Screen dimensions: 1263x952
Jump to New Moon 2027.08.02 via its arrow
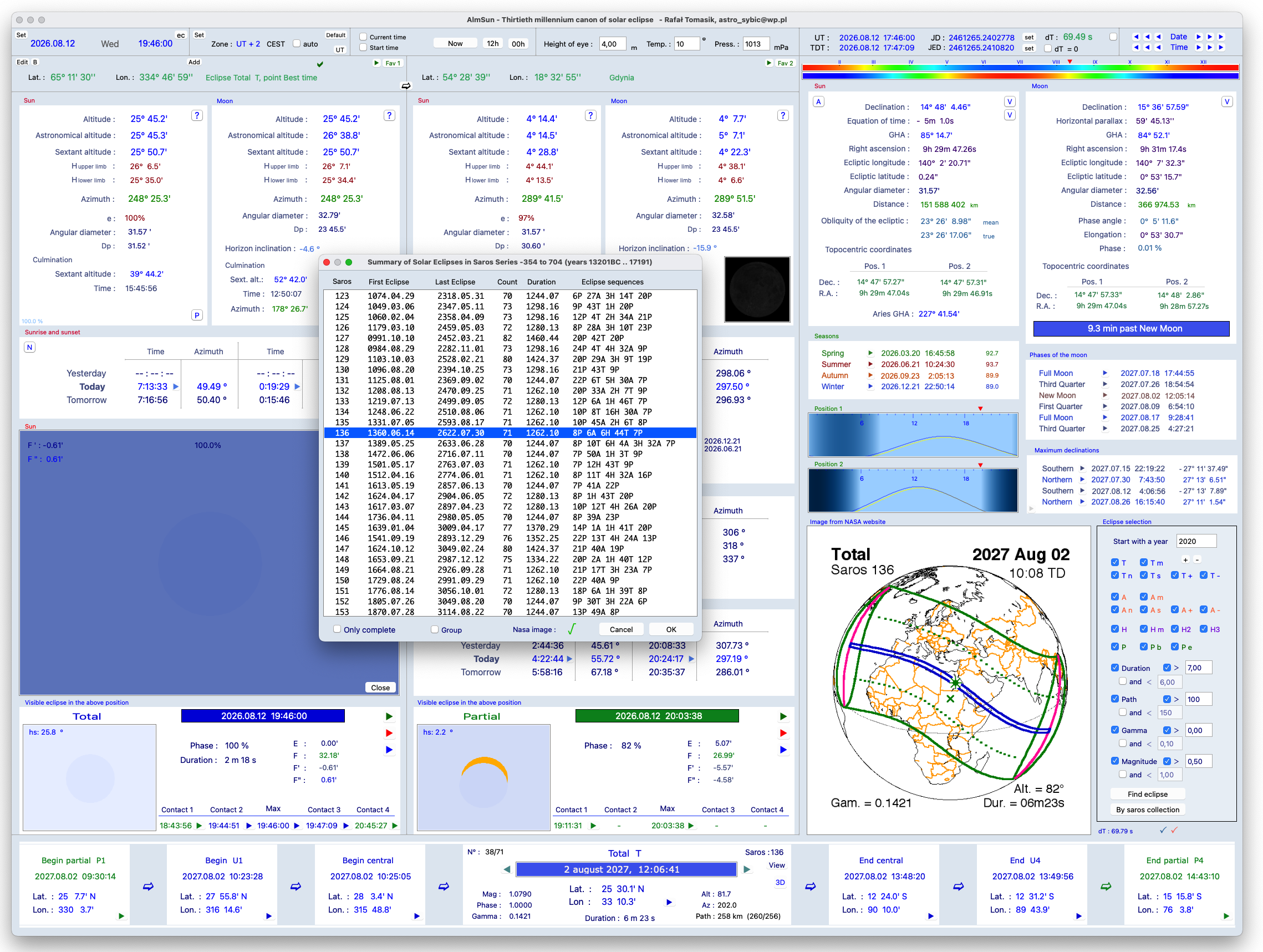point(1105,395)
